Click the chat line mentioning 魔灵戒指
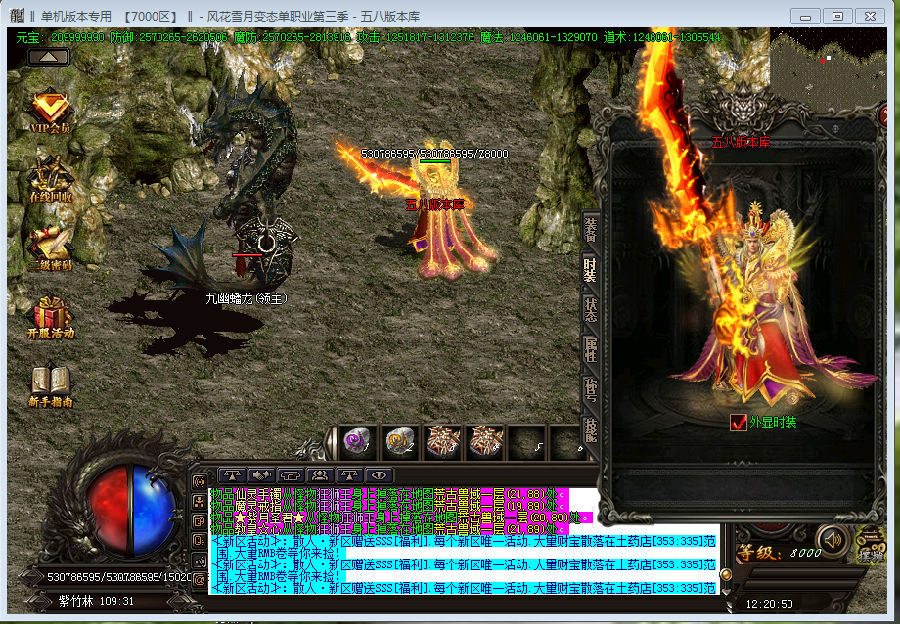The width and height of the screenshot is (900, 624). click(389, 506)
